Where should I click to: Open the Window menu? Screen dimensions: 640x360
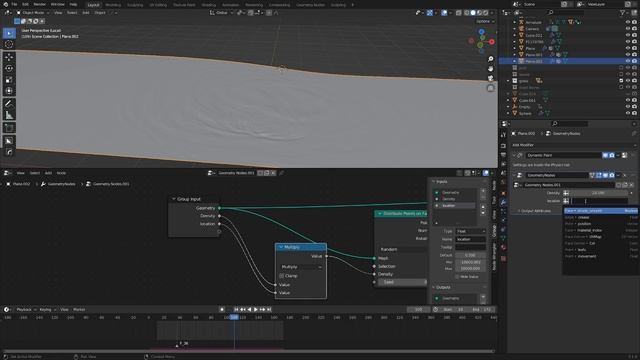click(x=58, y=4)
